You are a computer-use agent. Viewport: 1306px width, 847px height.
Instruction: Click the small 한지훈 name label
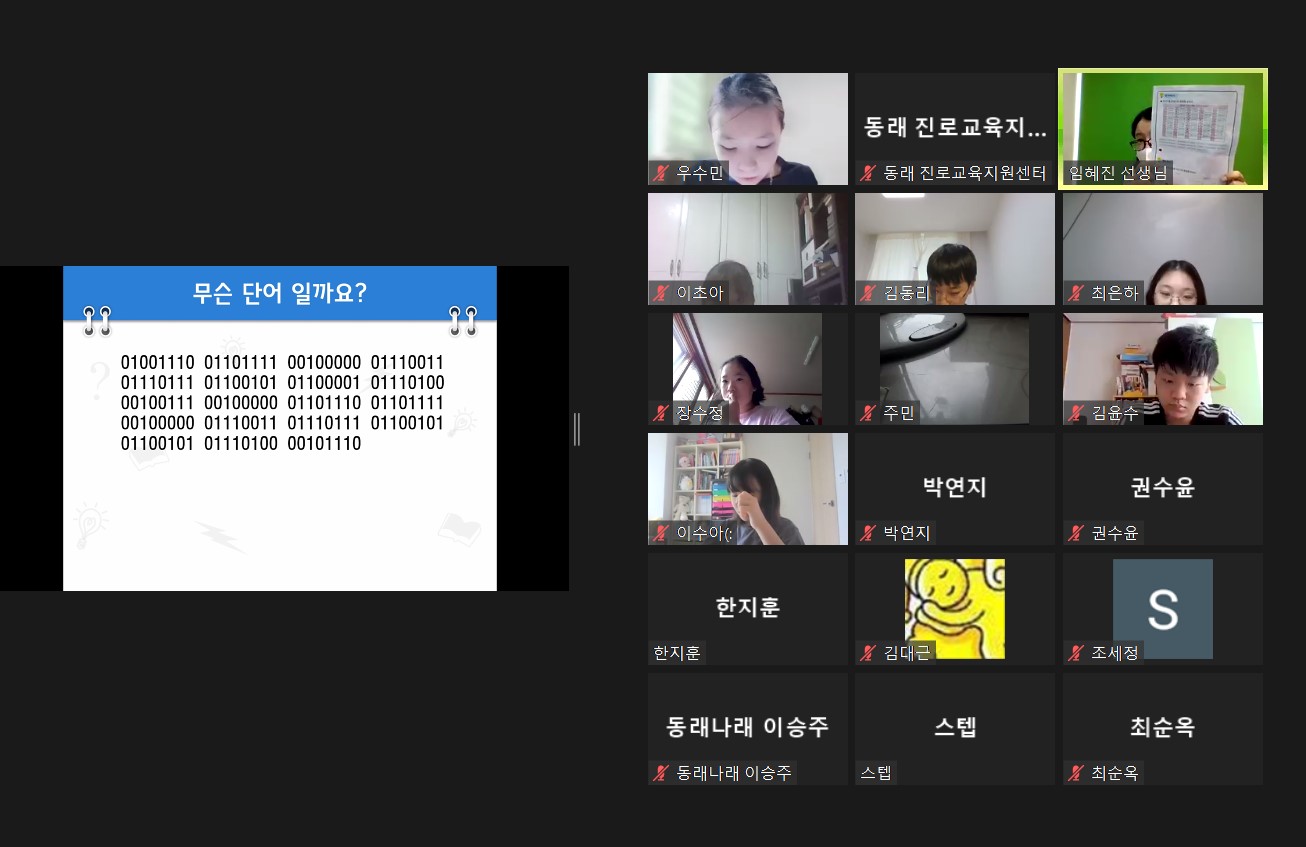point(677,653)
